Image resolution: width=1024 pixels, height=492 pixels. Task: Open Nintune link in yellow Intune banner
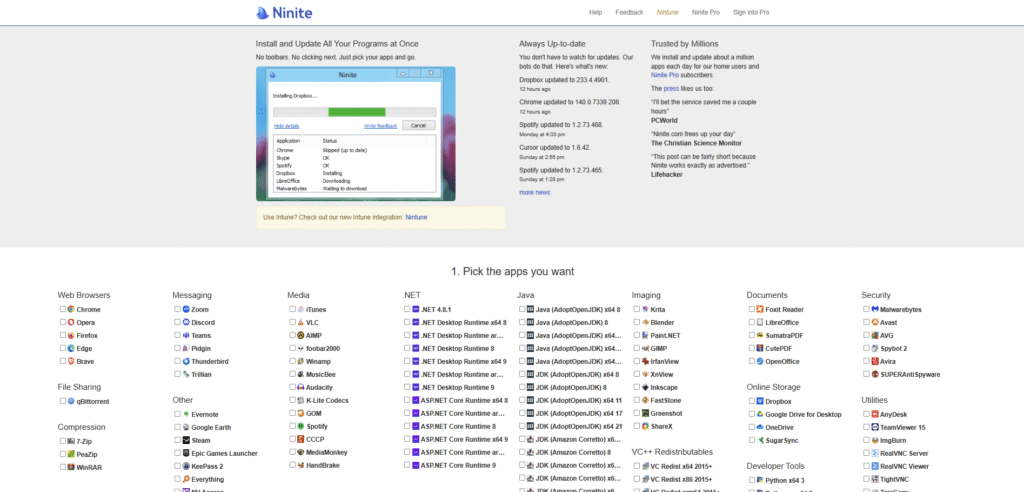417,217
